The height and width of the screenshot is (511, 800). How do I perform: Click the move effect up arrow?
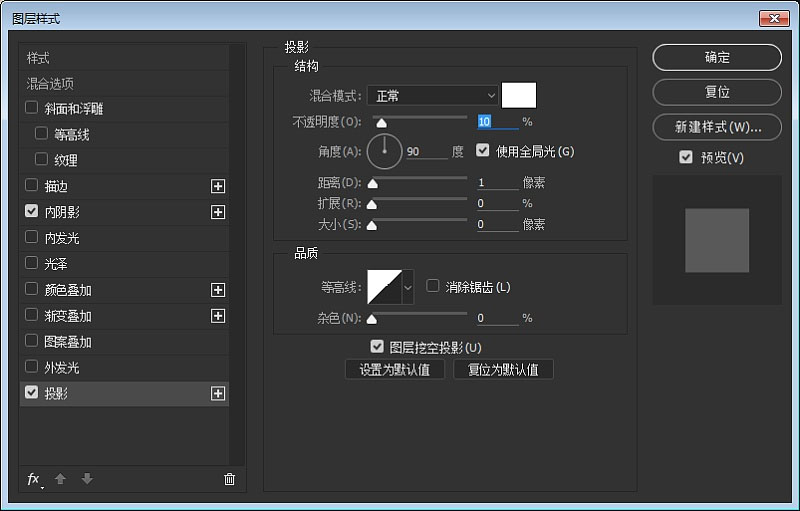tap(60, 479)
